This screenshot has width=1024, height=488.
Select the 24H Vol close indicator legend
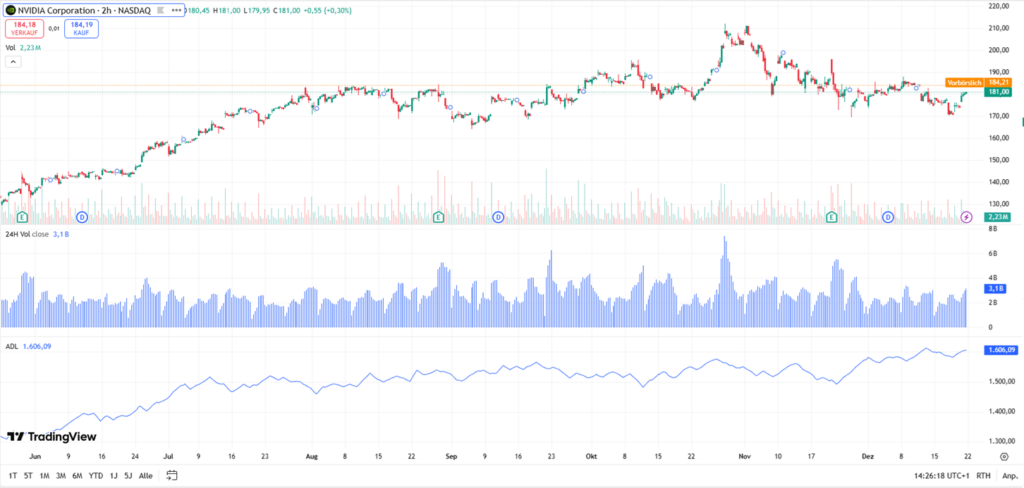(x=37, y=233)
